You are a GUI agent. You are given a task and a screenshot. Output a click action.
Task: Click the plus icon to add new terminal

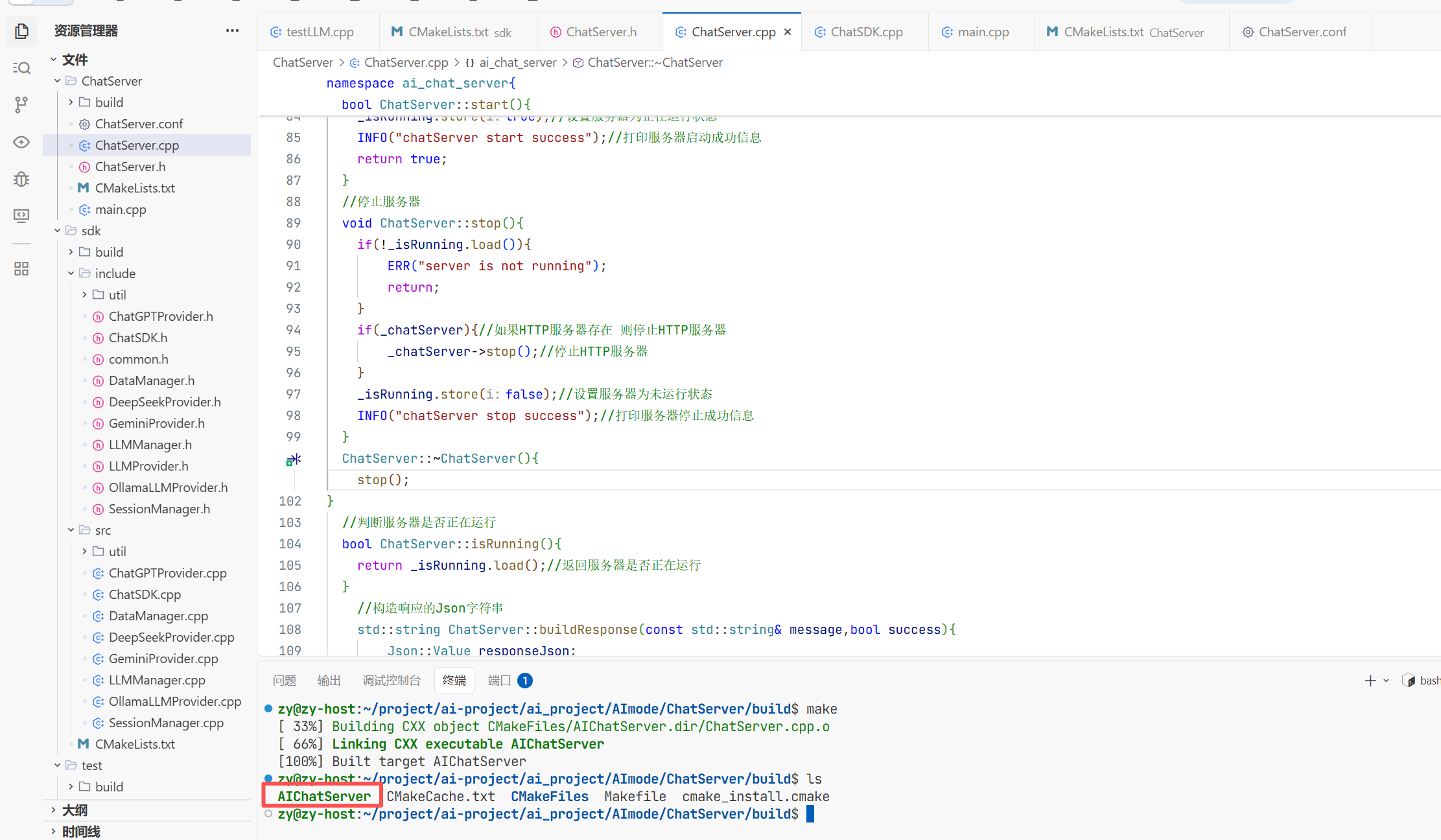1370,681
